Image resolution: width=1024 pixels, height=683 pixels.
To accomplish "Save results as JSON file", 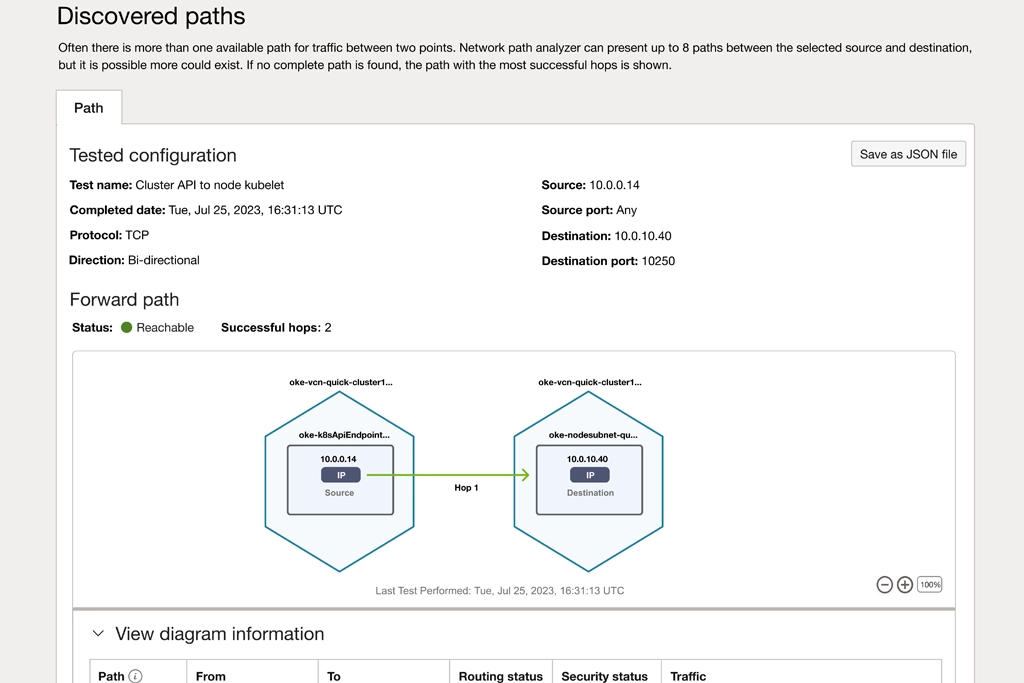I will (908, 154).
